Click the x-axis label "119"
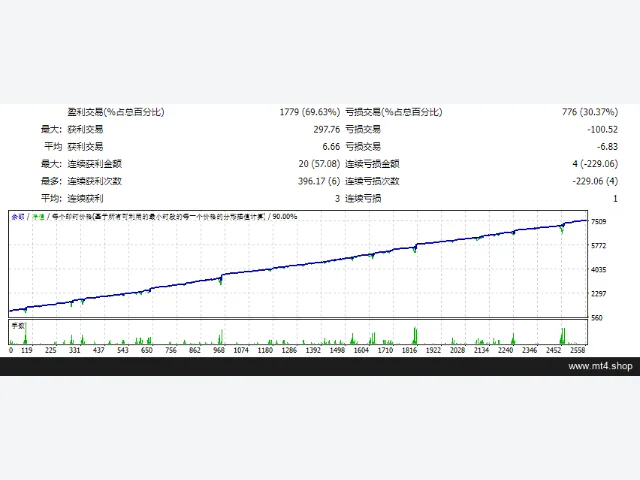640x480 pixels. pos(27,350)
